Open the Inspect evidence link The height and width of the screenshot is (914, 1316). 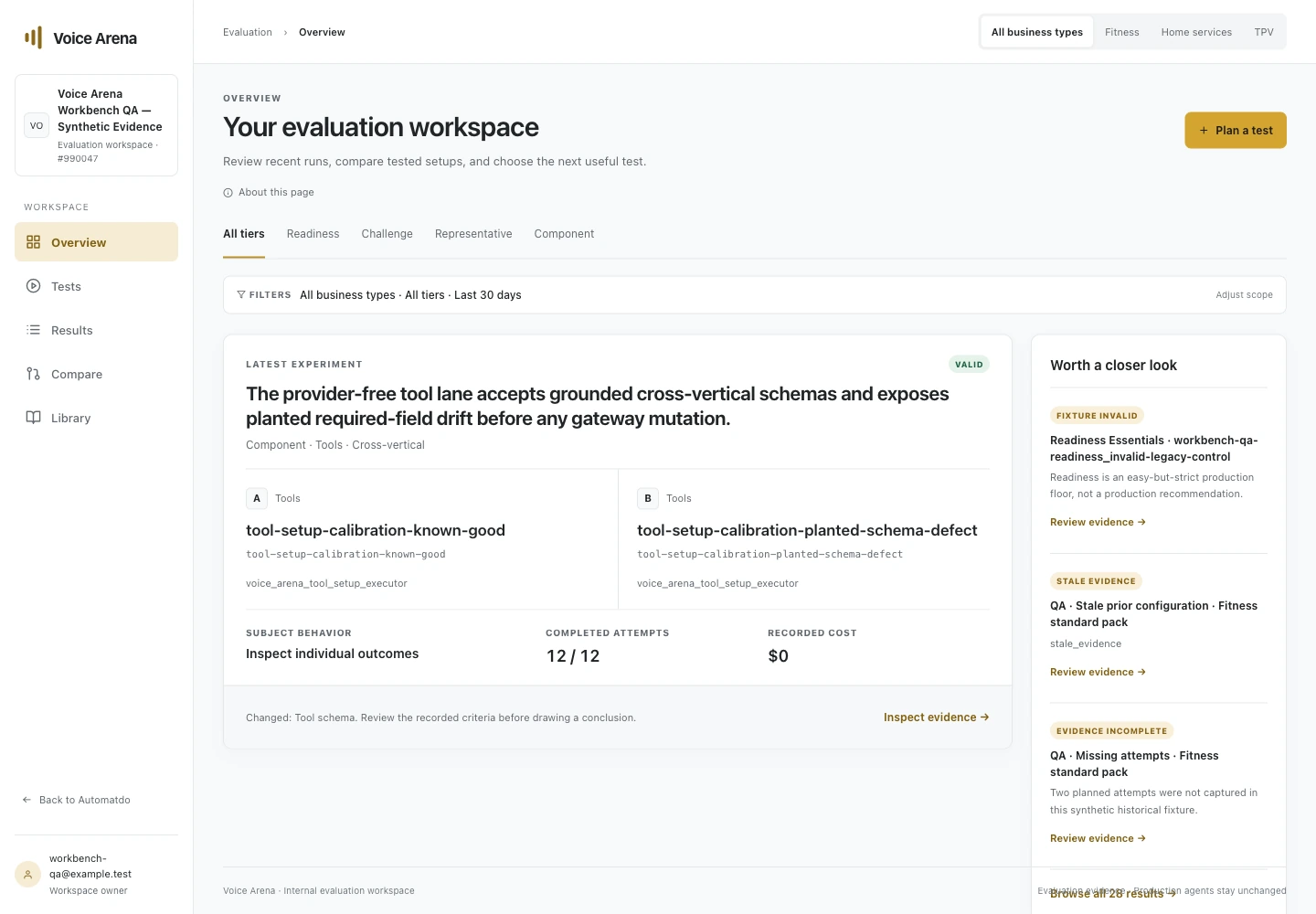pyautogui.click(x=936, y=717)
